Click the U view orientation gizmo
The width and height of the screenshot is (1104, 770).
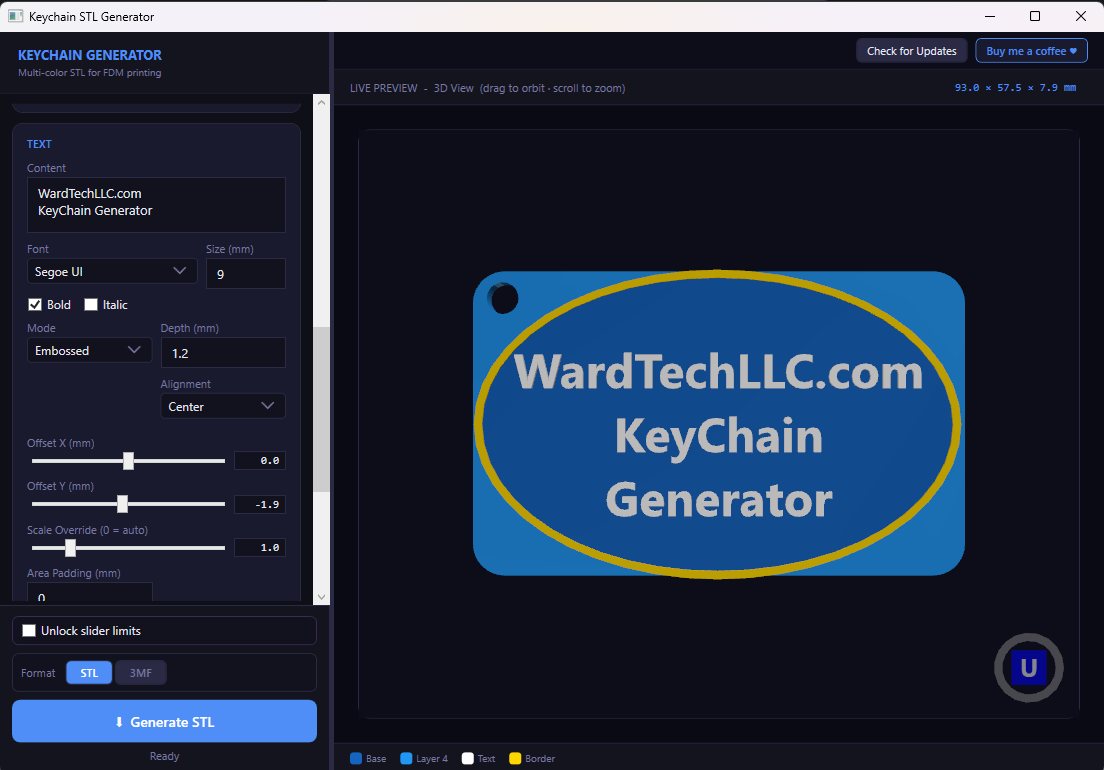point(1028,667)
